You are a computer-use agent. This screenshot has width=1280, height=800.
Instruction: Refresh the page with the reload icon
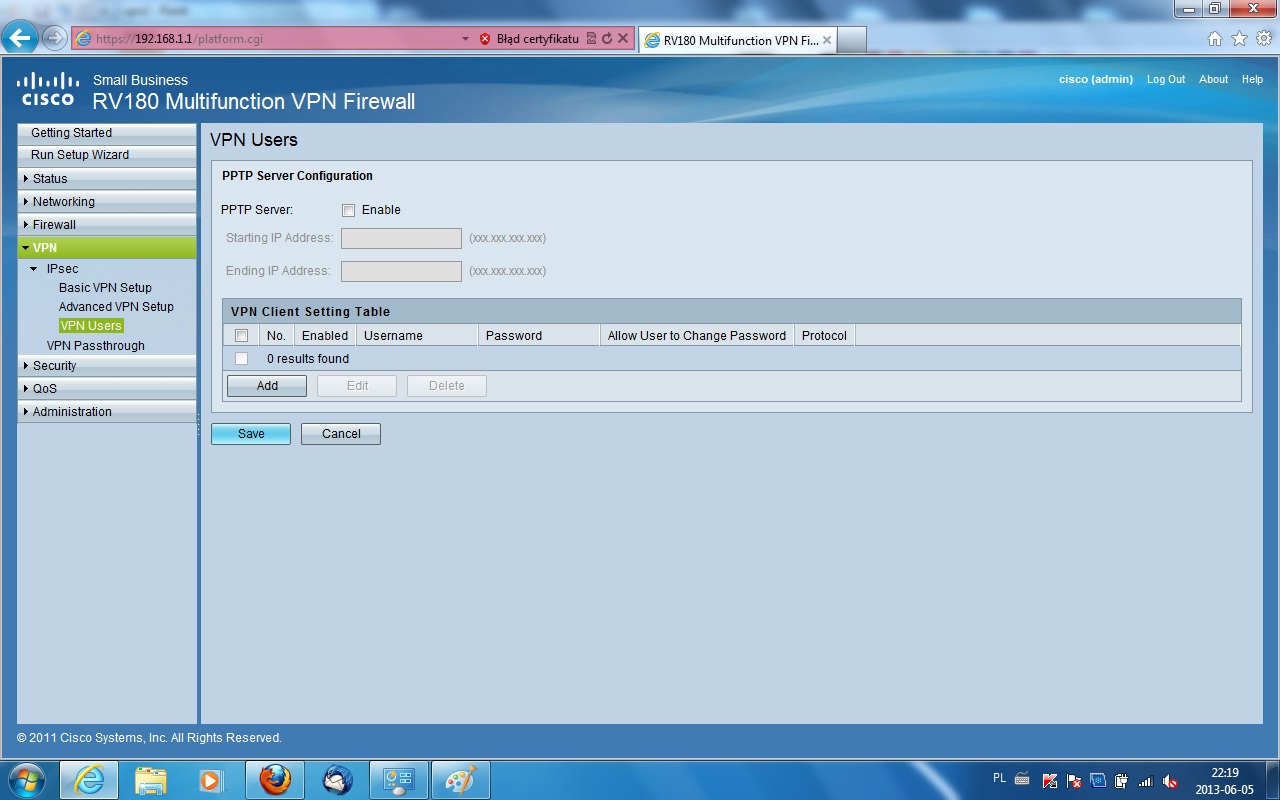point(607,39)
